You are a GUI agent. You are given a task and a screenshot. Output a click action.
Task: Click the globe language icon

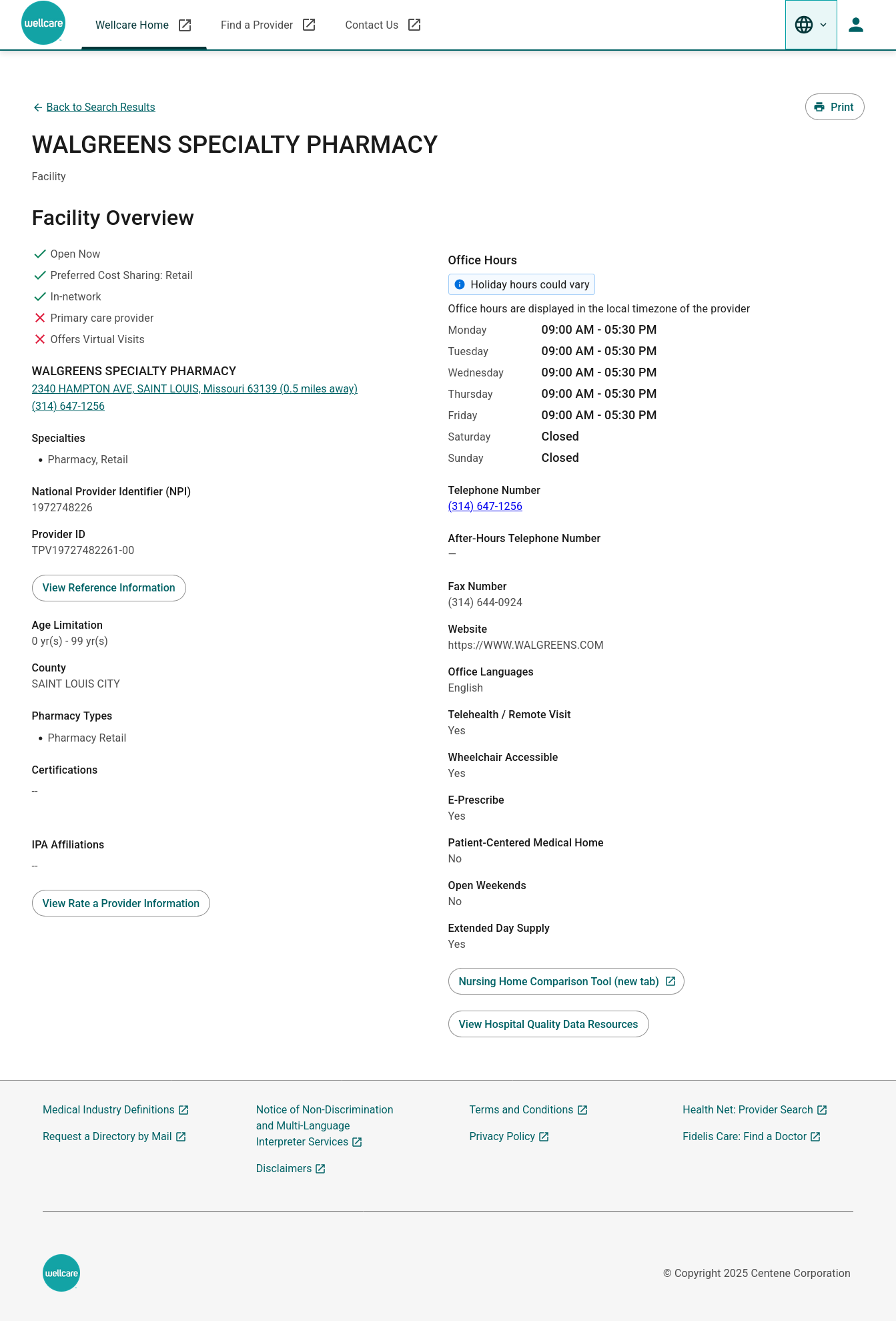[804, 25]
